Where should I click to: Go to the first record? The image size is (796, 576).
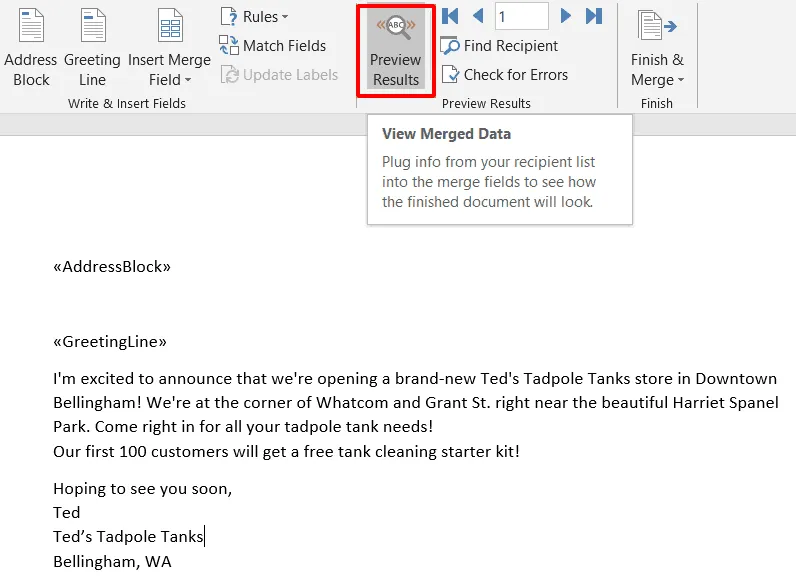point(450,16)
